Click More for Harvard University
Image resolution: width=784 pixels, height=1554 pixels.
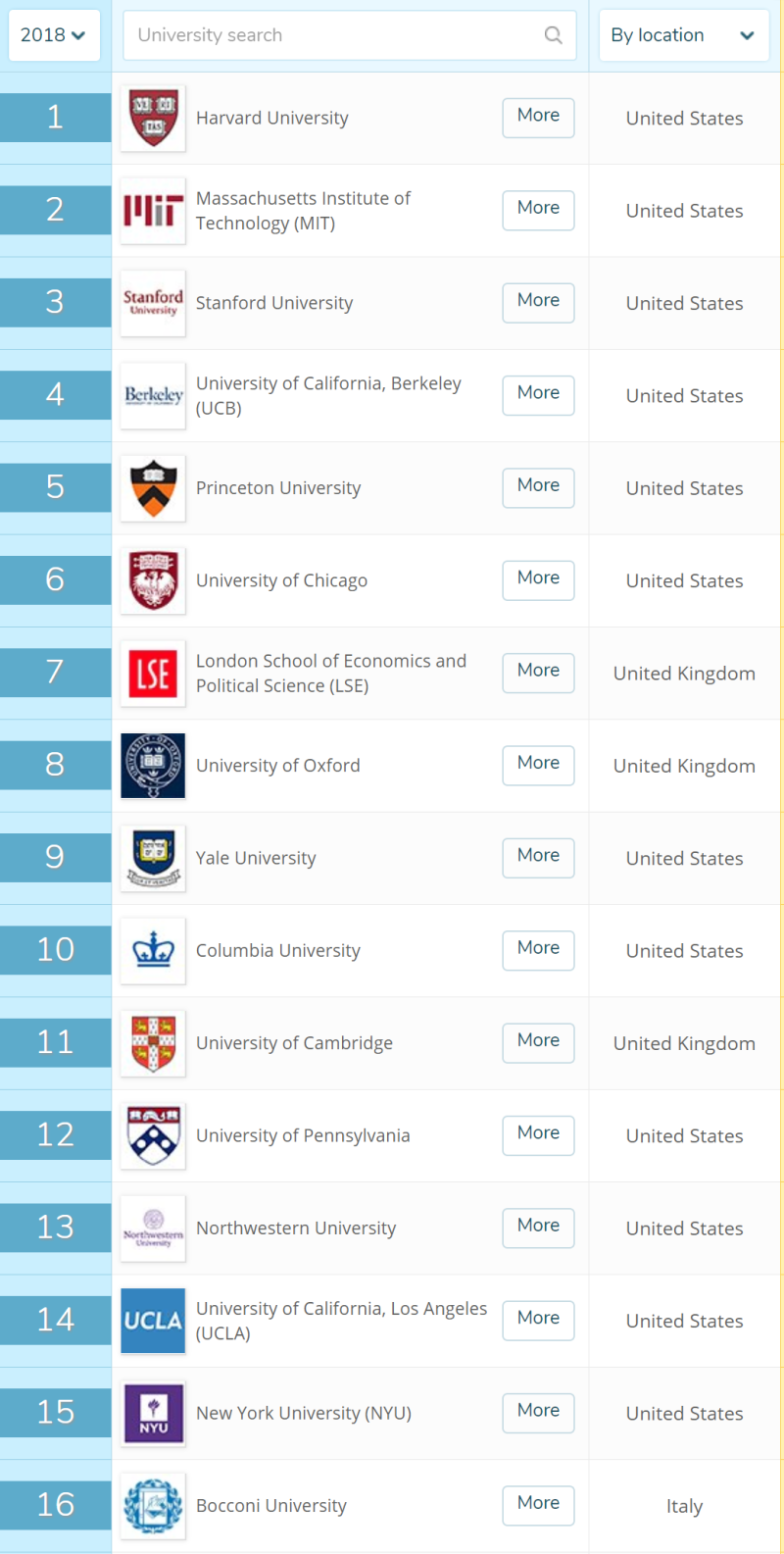point(538,117)
